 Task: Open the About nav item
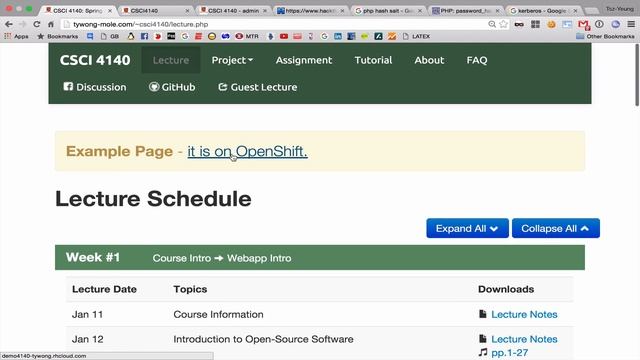pyautogui.click(x=429, y=60)
